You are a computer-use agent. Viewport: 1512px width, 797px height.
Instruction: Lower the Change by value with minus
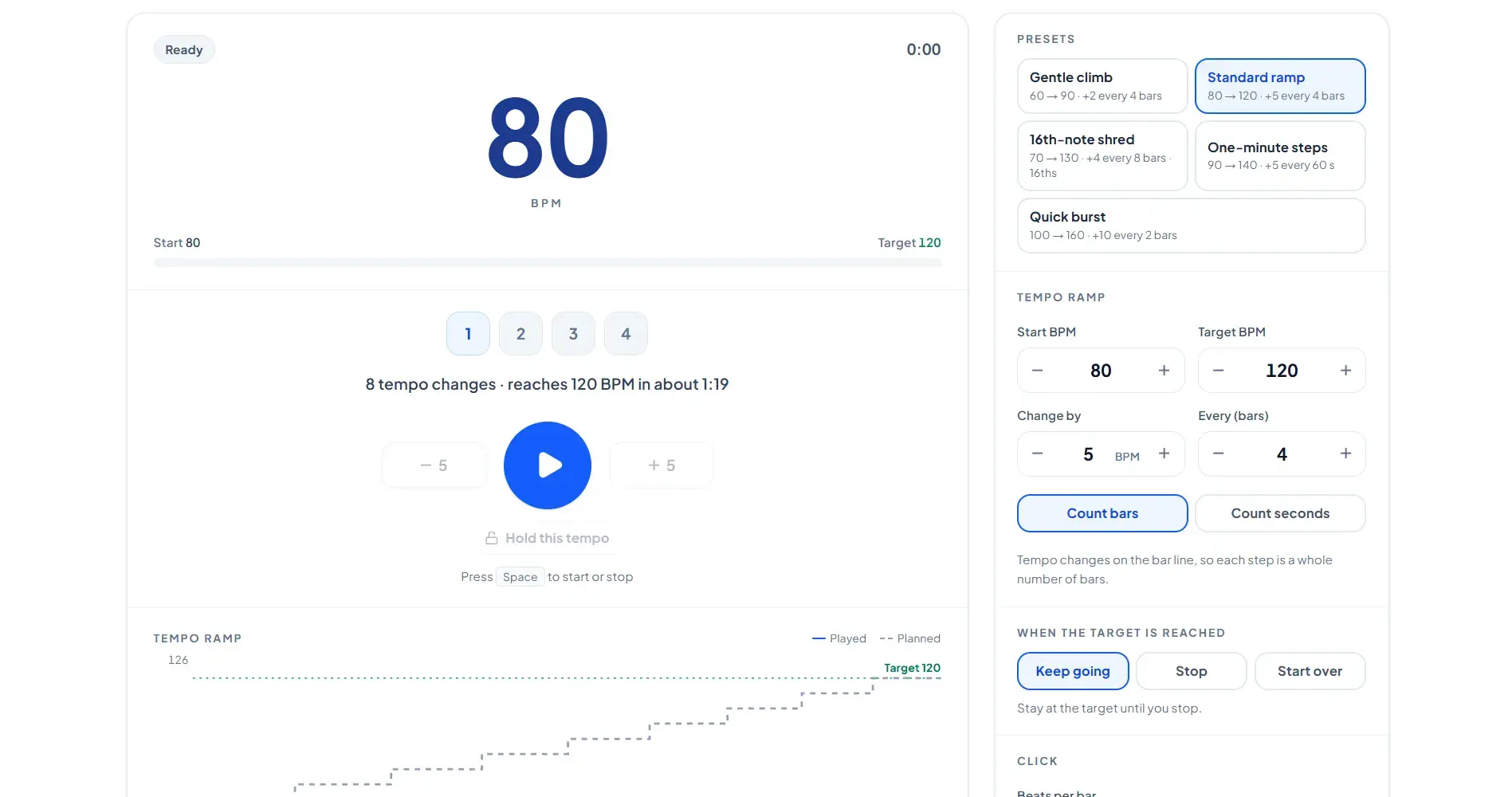(x=1037, y=453)
